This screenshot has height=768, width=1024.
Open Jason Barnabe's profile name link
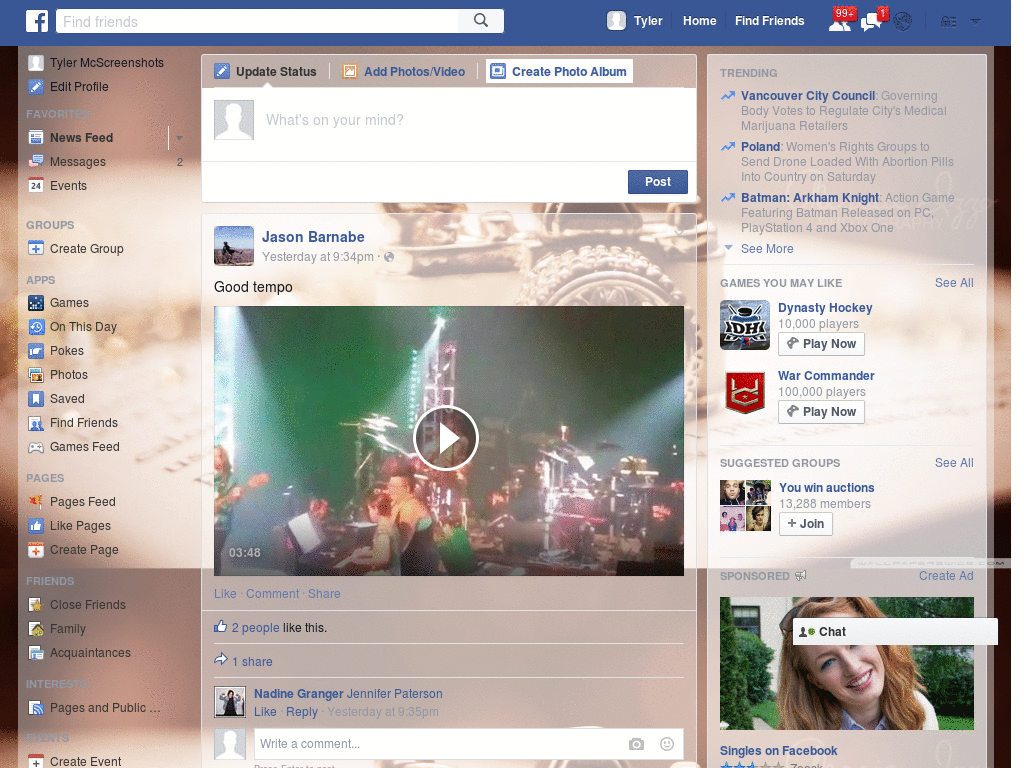point(313,237)
